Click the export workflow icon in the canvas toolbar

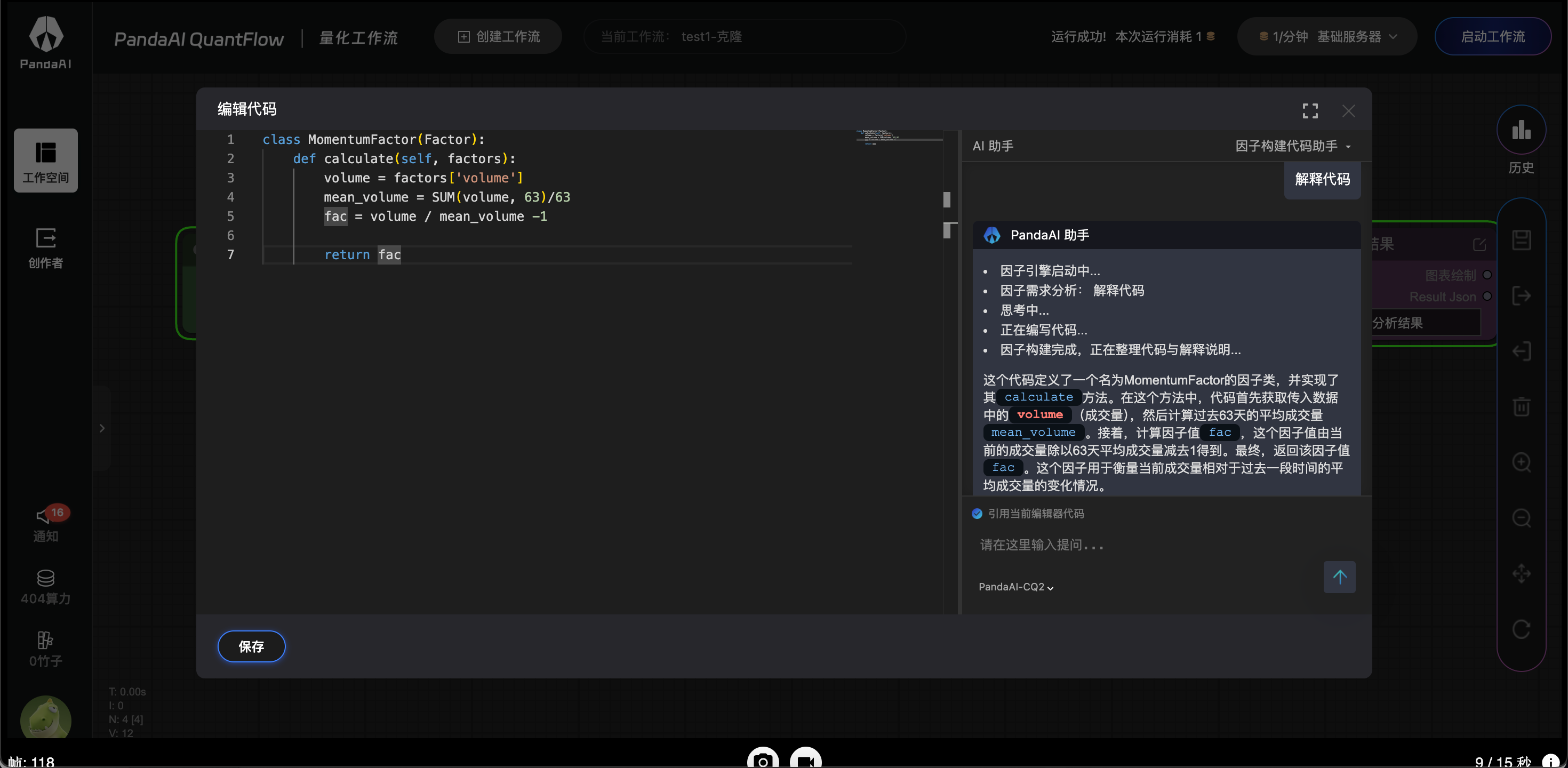pos(1521,296)
